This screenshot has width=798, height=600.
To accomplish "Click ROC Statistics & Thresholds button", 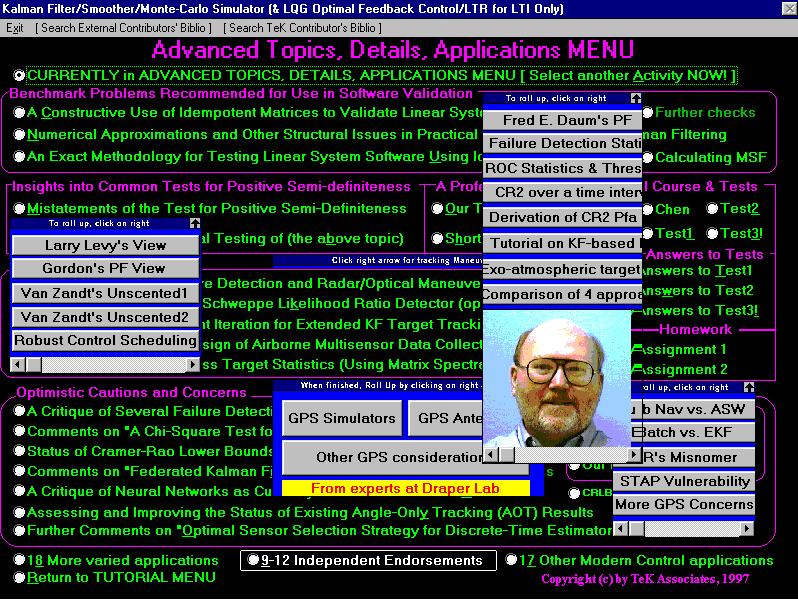I will click(x=562, y=168).
